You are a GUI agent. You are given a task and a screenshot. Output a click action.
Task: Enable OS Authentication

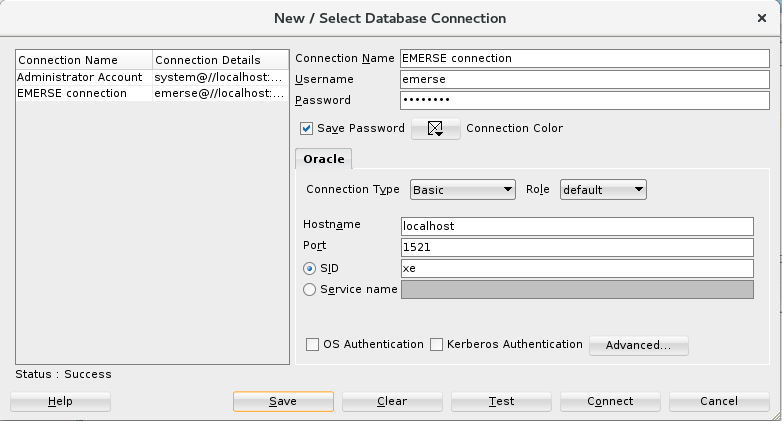[312, 344]
